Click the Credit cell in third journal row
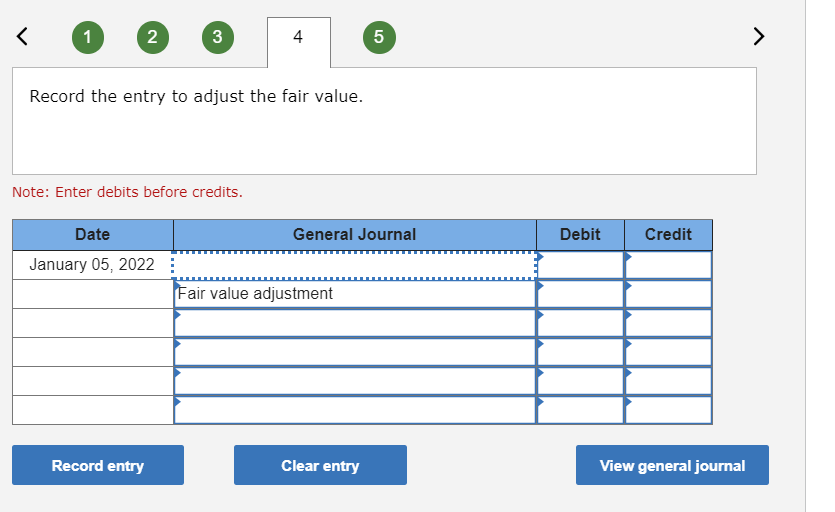The height and width of the screenshot is (512, 835). [668, 323]
